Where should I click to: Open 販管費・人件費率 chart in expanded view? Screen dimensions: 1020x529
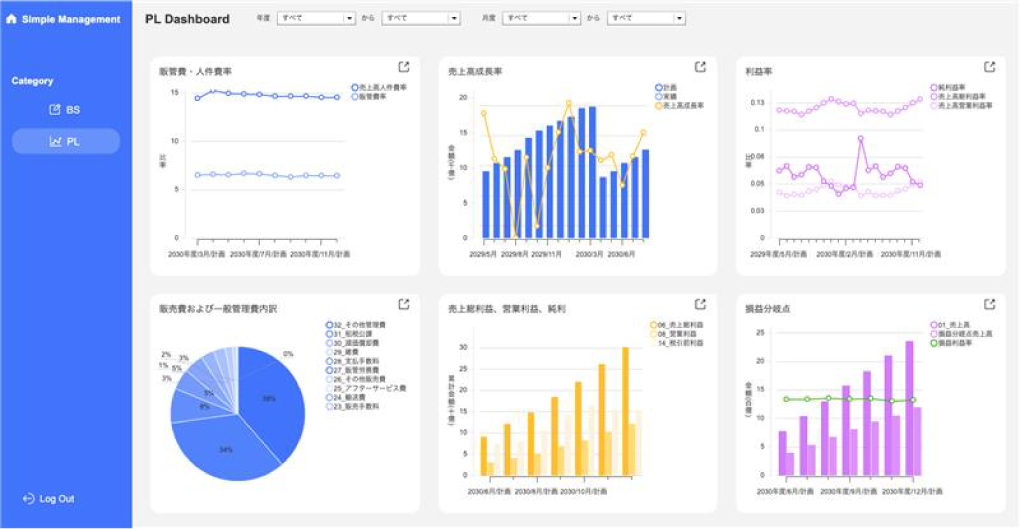pos(404,67)
